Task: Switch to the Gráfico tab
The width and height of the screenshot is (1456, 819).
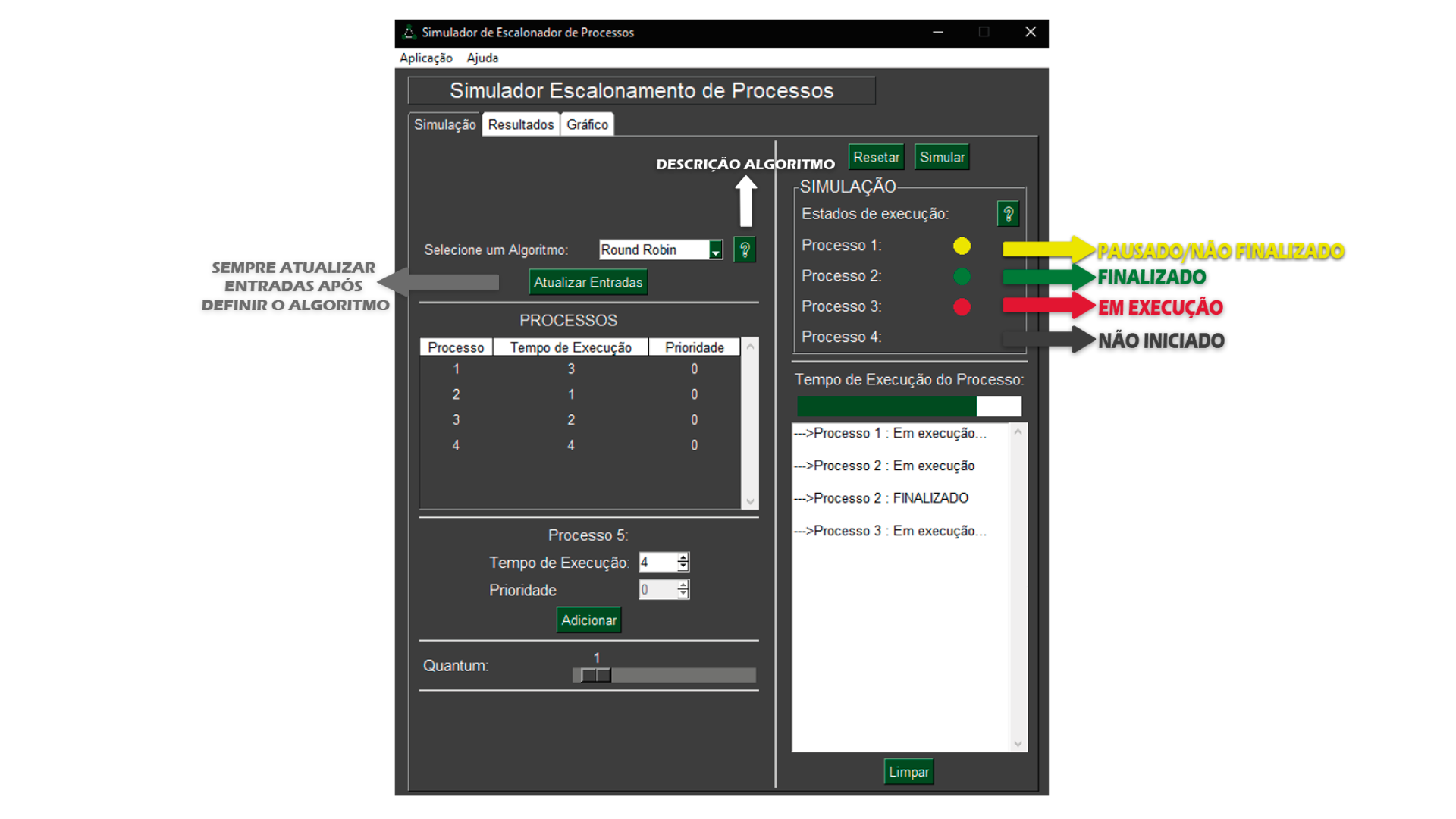Action: [x=587, y=123]
